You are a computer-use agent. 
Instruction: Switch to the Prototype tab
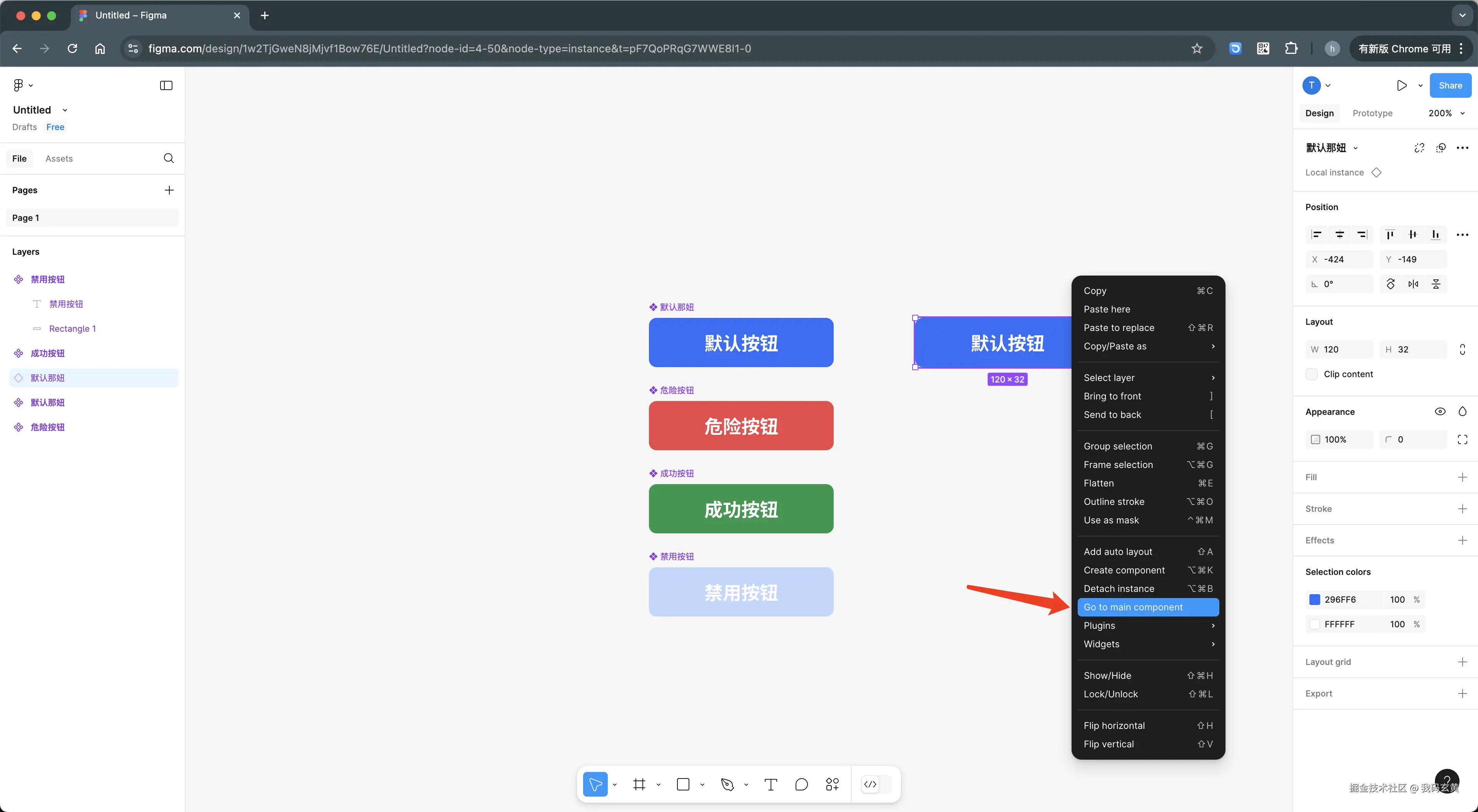click(x=1372, y=113)
